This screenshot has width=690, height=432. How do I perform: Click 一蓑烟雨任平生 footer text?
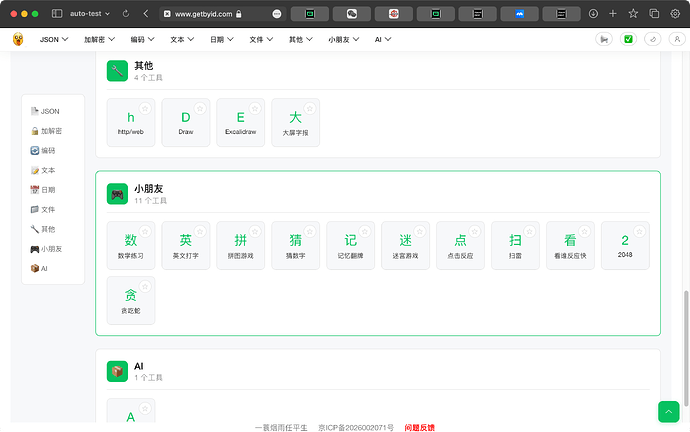281,428
